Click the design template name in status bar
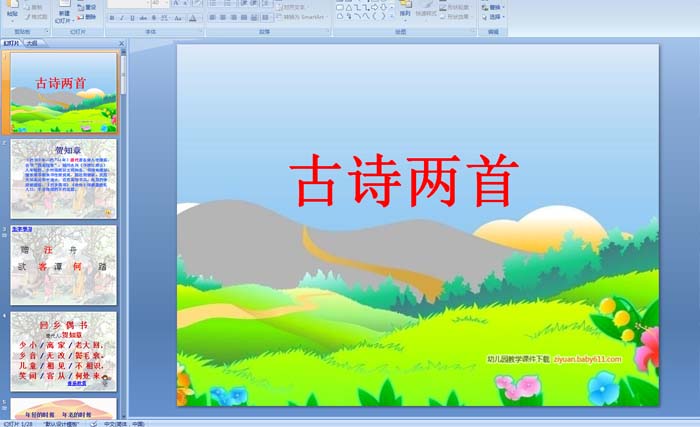This screenshot has width=700, height=427. [61, 423]
